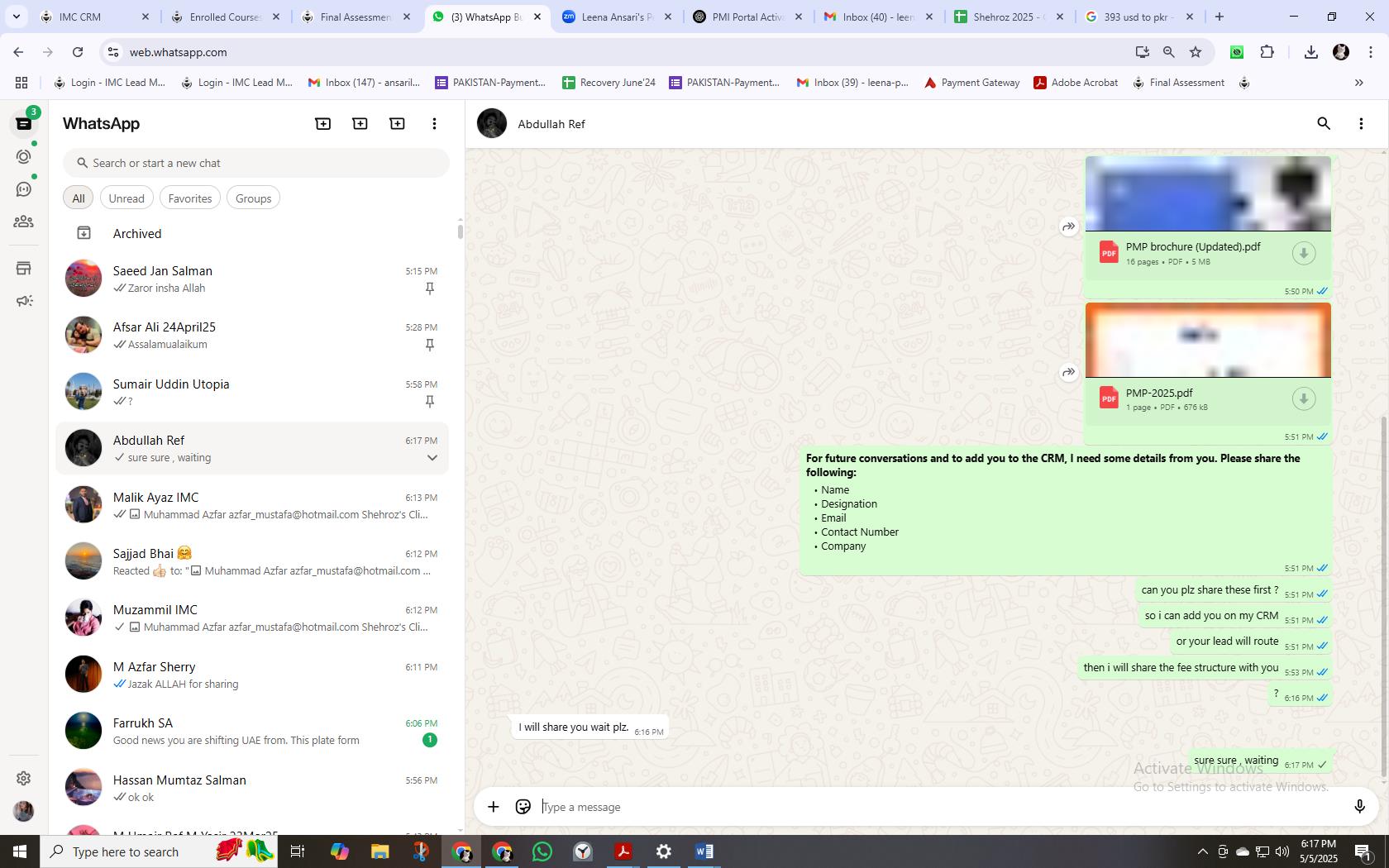Open Saeed Jan Salman chat

252,279
